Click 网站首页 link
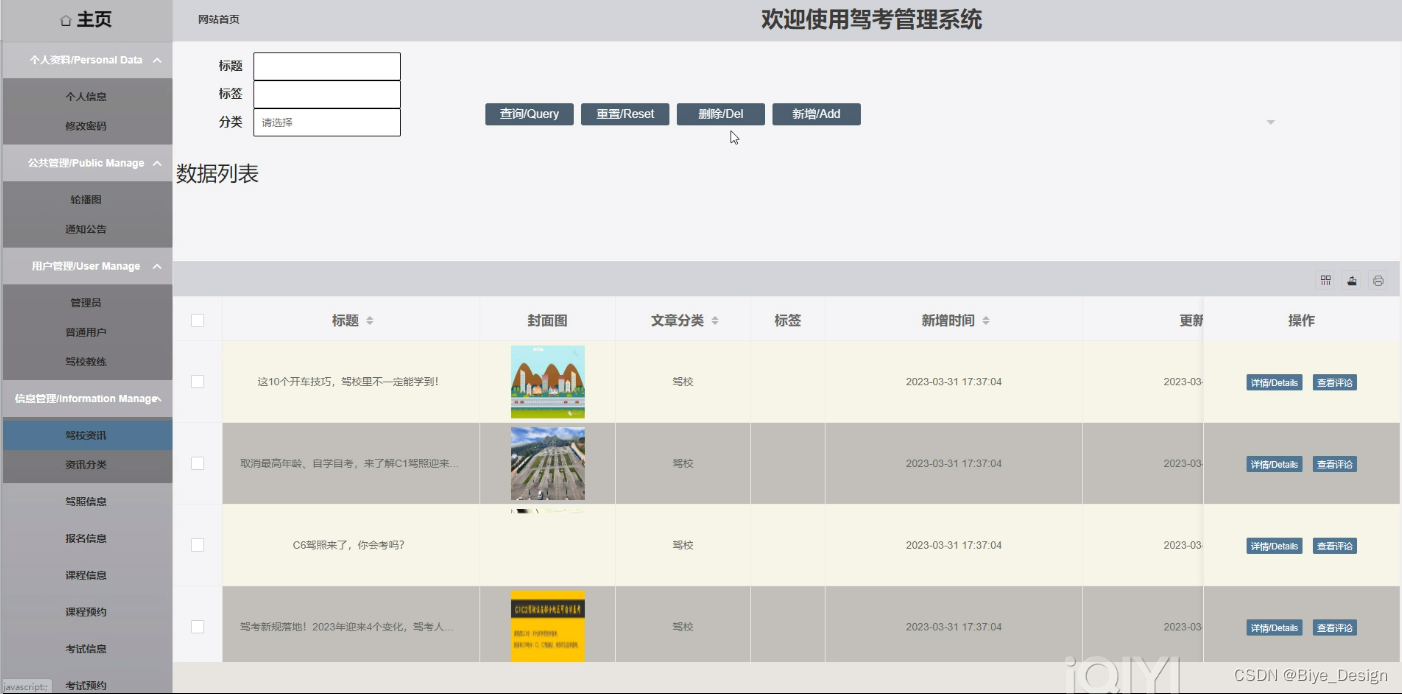The height and width of the screenshot is (694, 1402). (219, 20)
